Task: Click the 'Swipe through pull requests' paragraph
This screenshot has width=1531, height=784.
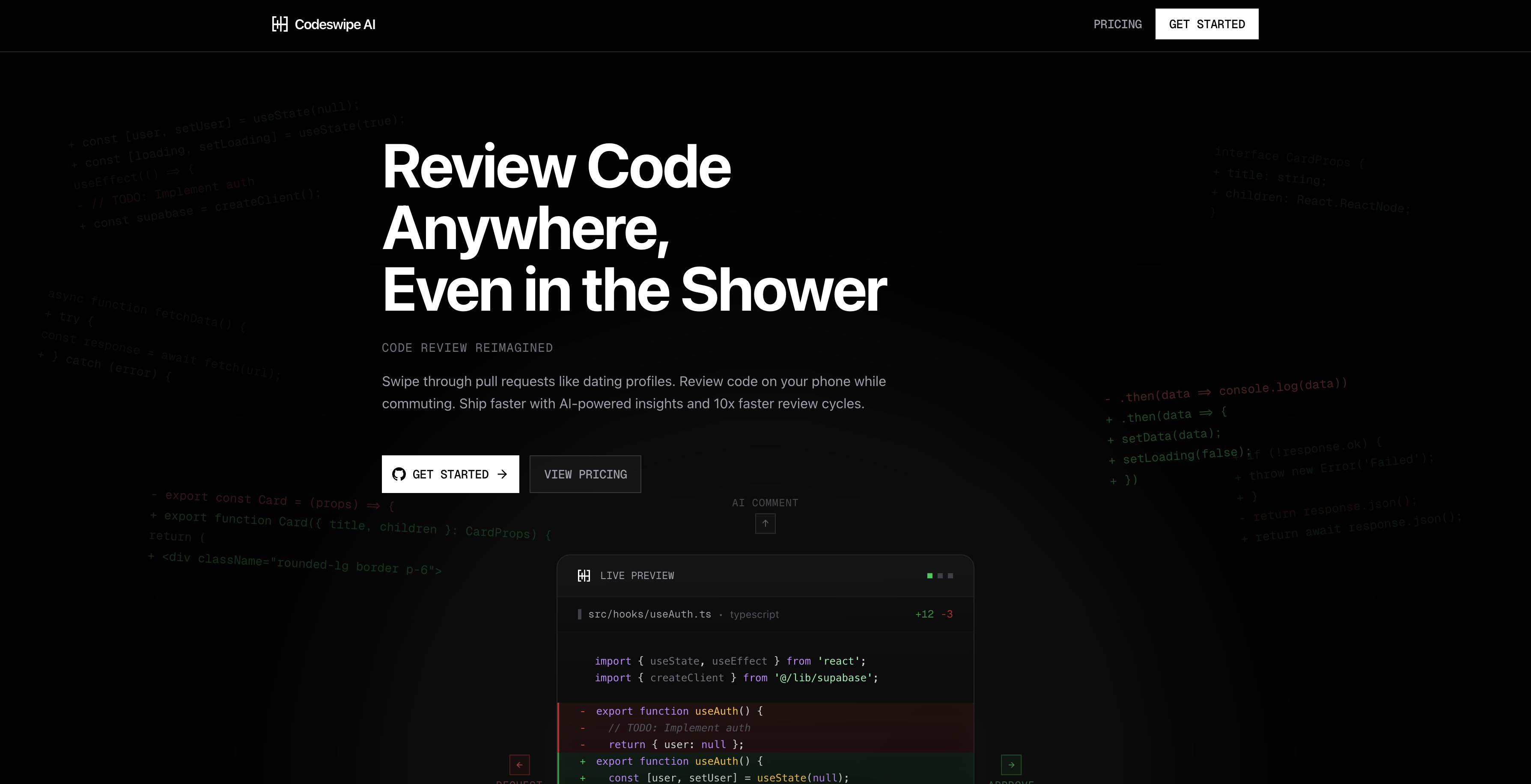Action: pos(634,392)
